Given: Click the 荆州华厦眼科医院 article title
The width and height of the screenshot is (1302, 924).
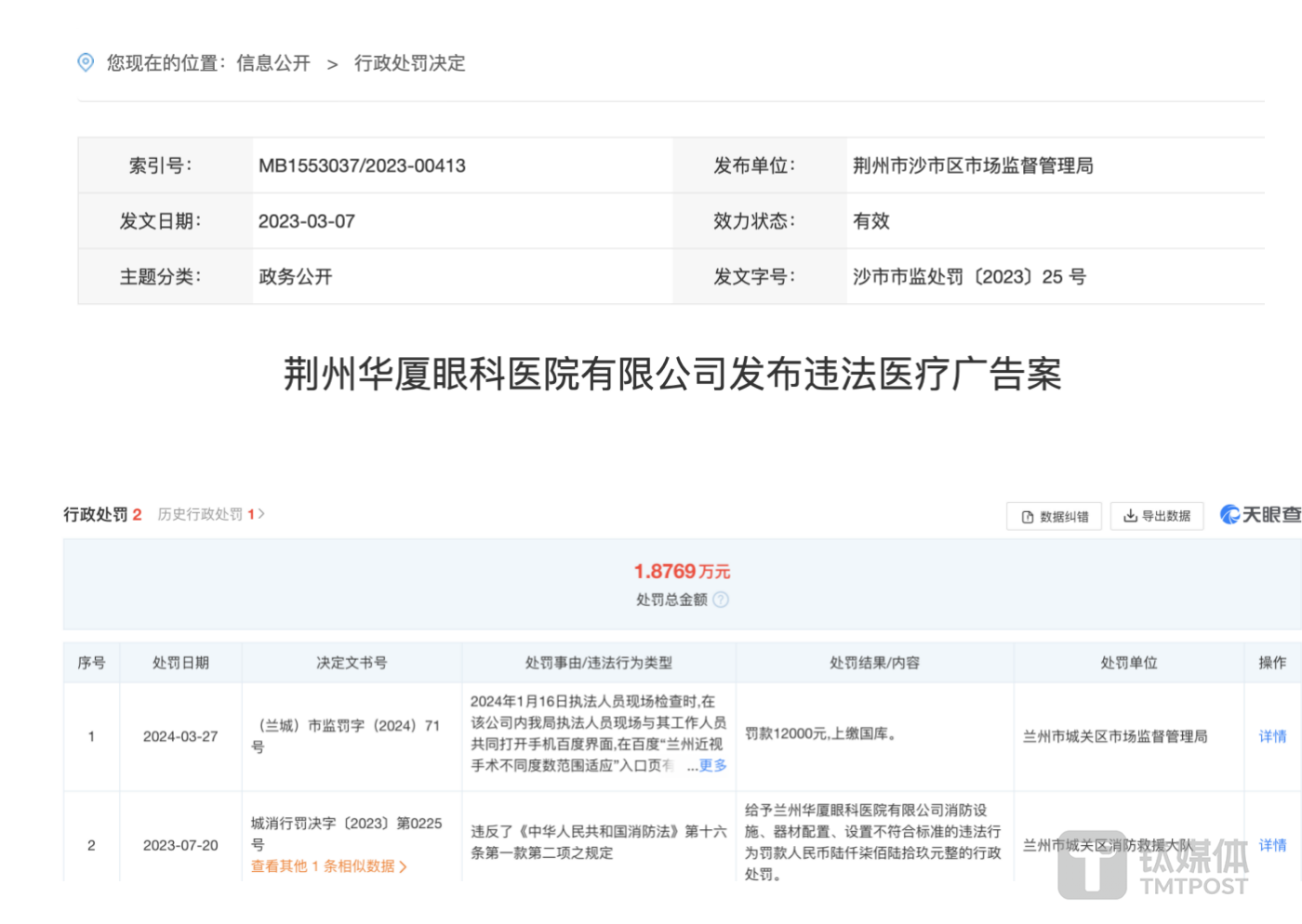Looking at the screenshot, I should (672, 374).
